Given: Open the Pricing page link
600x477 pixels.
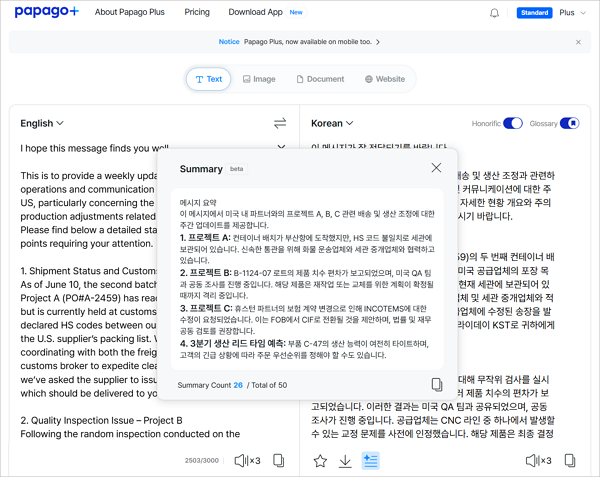Looking at the screenshot, I should coord(197,13).
